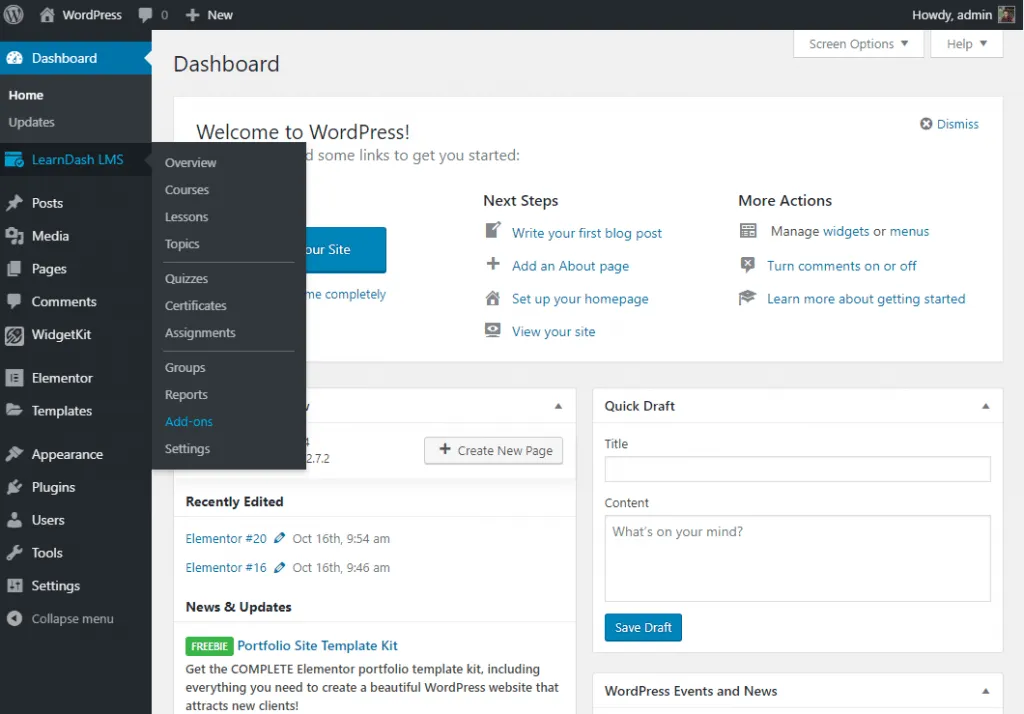The image size is (1024, 714).
Task: Click the Media icon in sidebar
Action: [x=14, y=236]
